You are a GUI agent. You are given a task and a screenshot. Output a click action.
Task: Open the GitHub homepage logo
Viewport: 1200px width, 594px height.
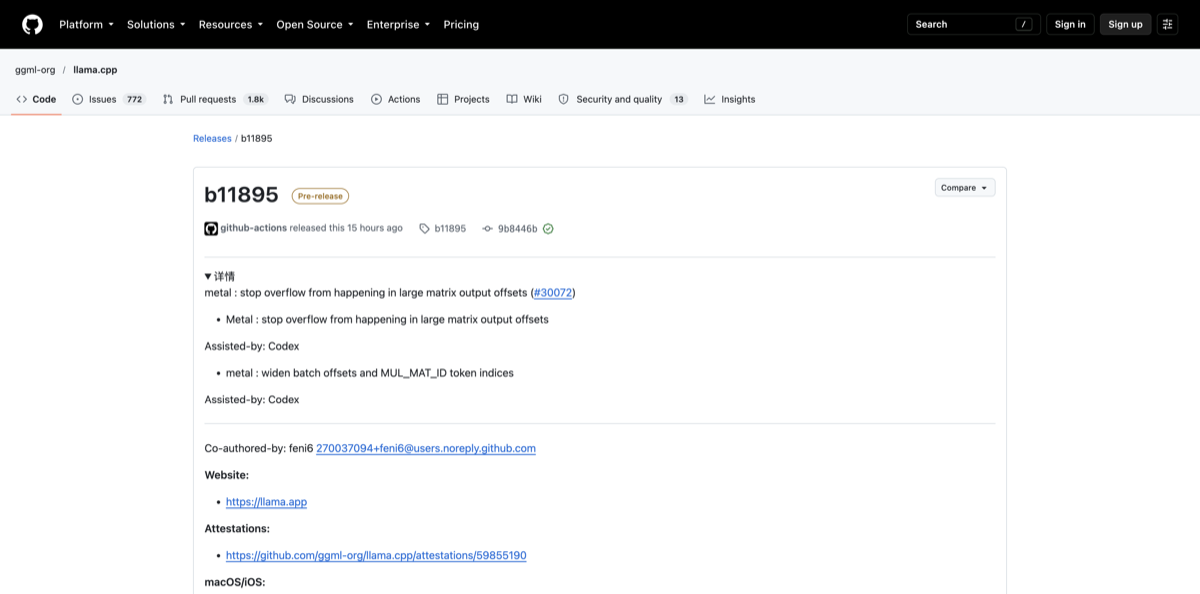tap(32, 24)
